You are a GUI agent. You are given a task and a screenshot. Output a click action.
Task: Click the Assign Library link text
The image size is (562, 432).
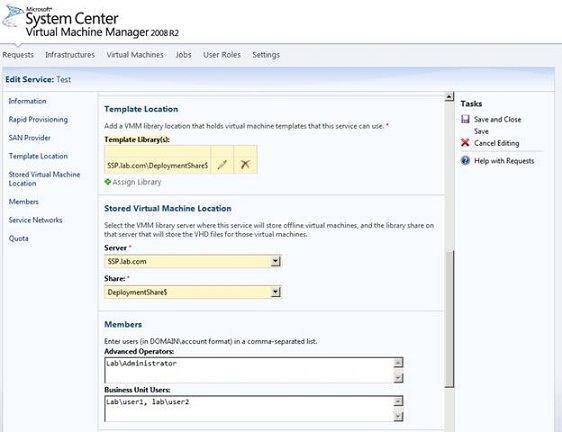tap(137, 182)
